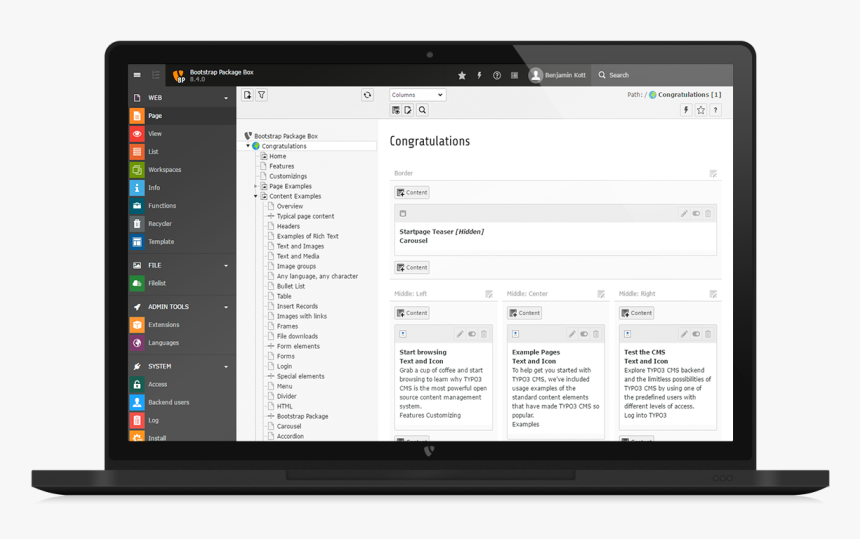
Task: Select Home in the page tree
Action: [x=278, y=156]
